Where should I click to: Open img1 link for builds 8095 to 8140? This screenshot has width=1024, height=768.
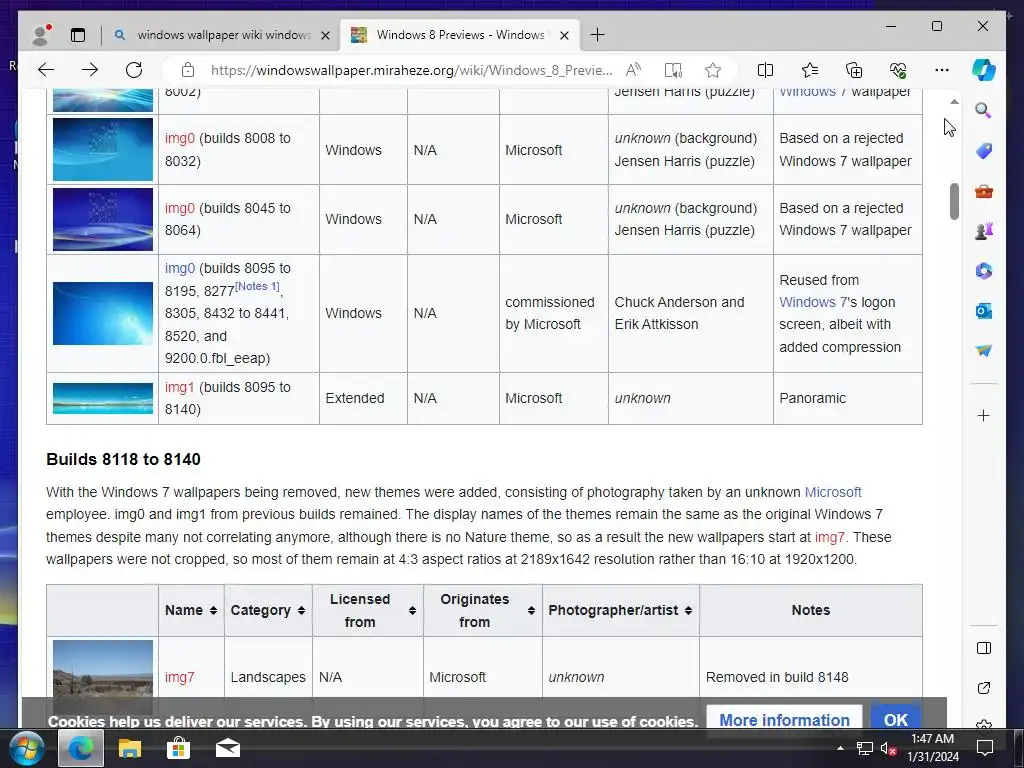coord(180,387)
